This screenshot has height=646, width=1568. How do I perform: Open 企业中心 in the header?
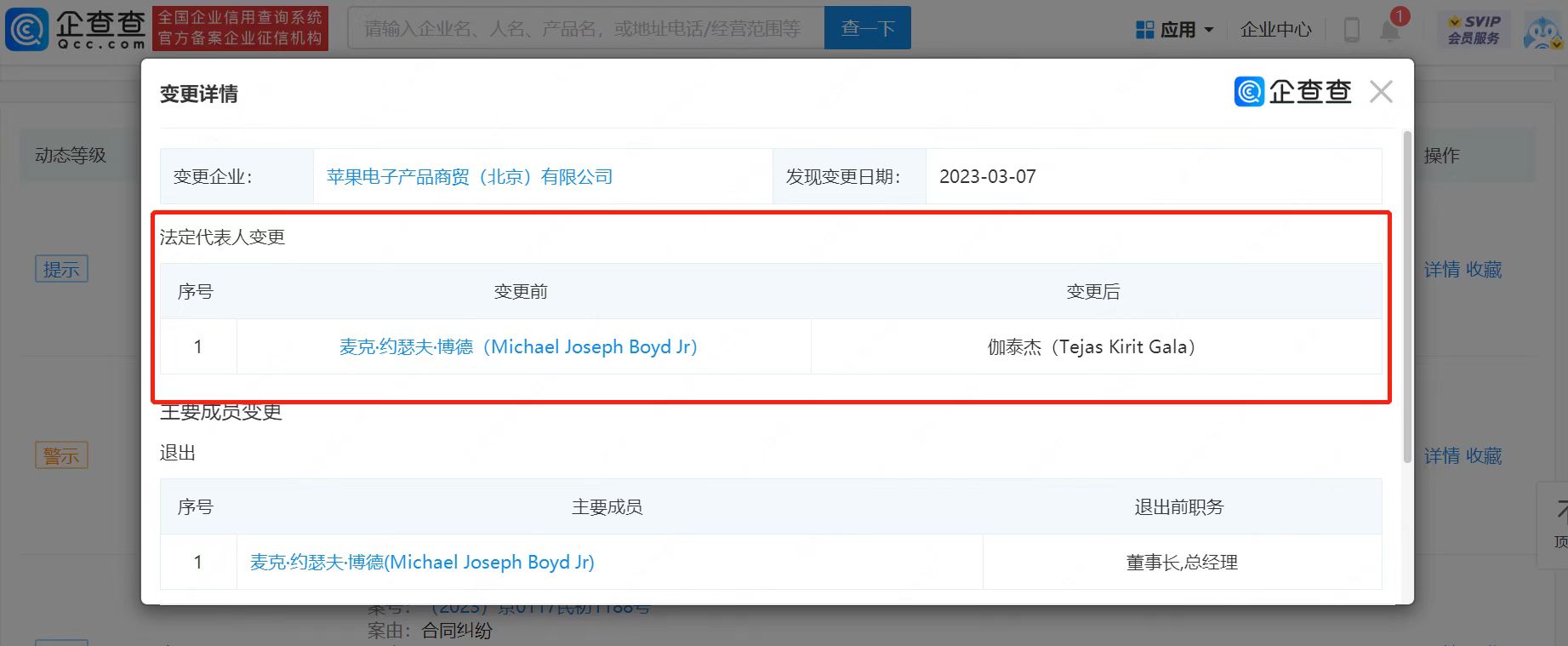point(1275,30)
